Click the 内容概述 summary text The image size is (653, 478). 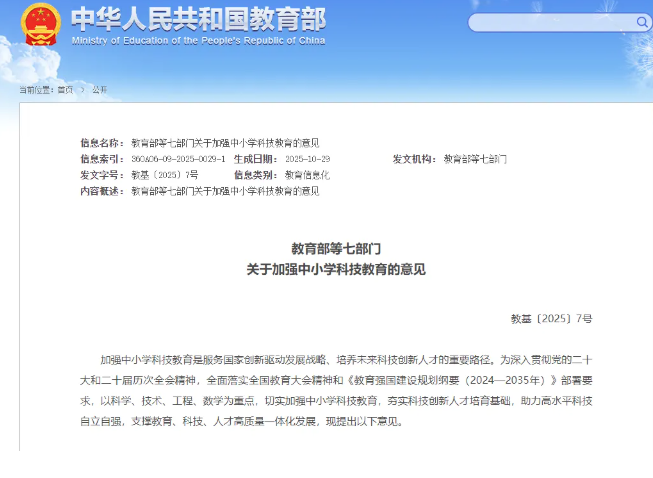225,190
